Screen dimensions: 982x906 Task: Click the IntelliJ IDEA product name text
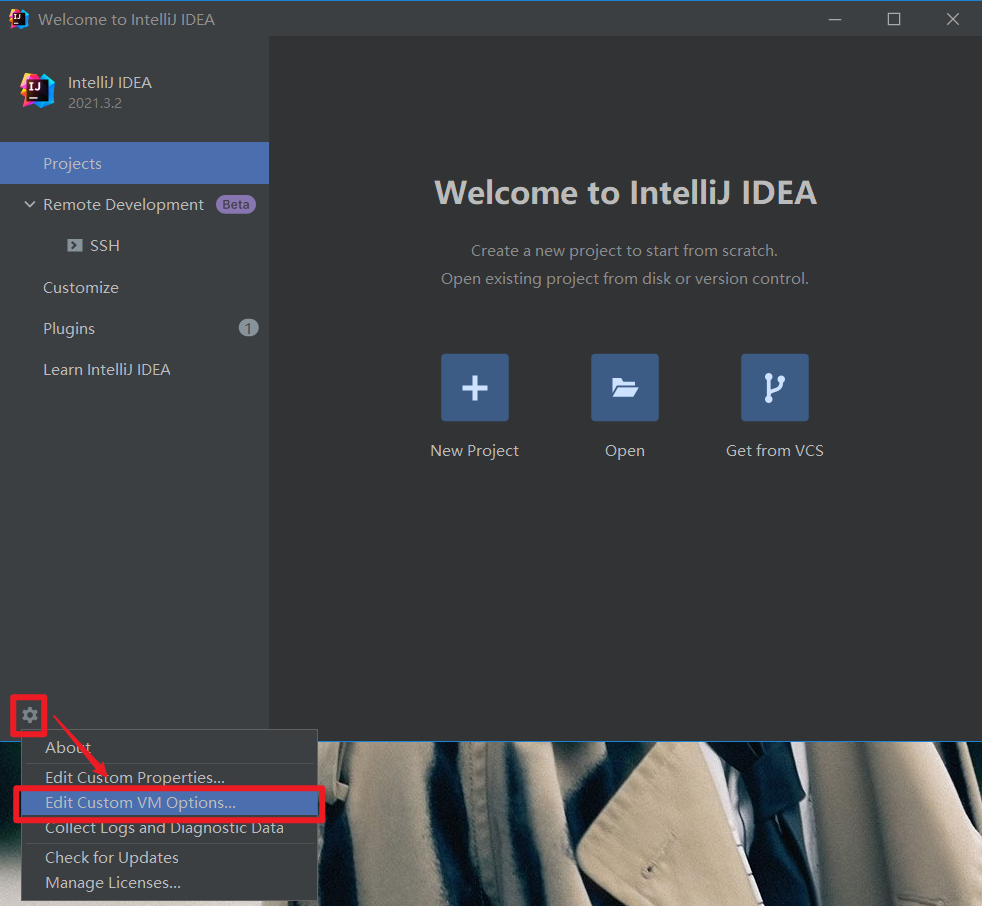110,83
